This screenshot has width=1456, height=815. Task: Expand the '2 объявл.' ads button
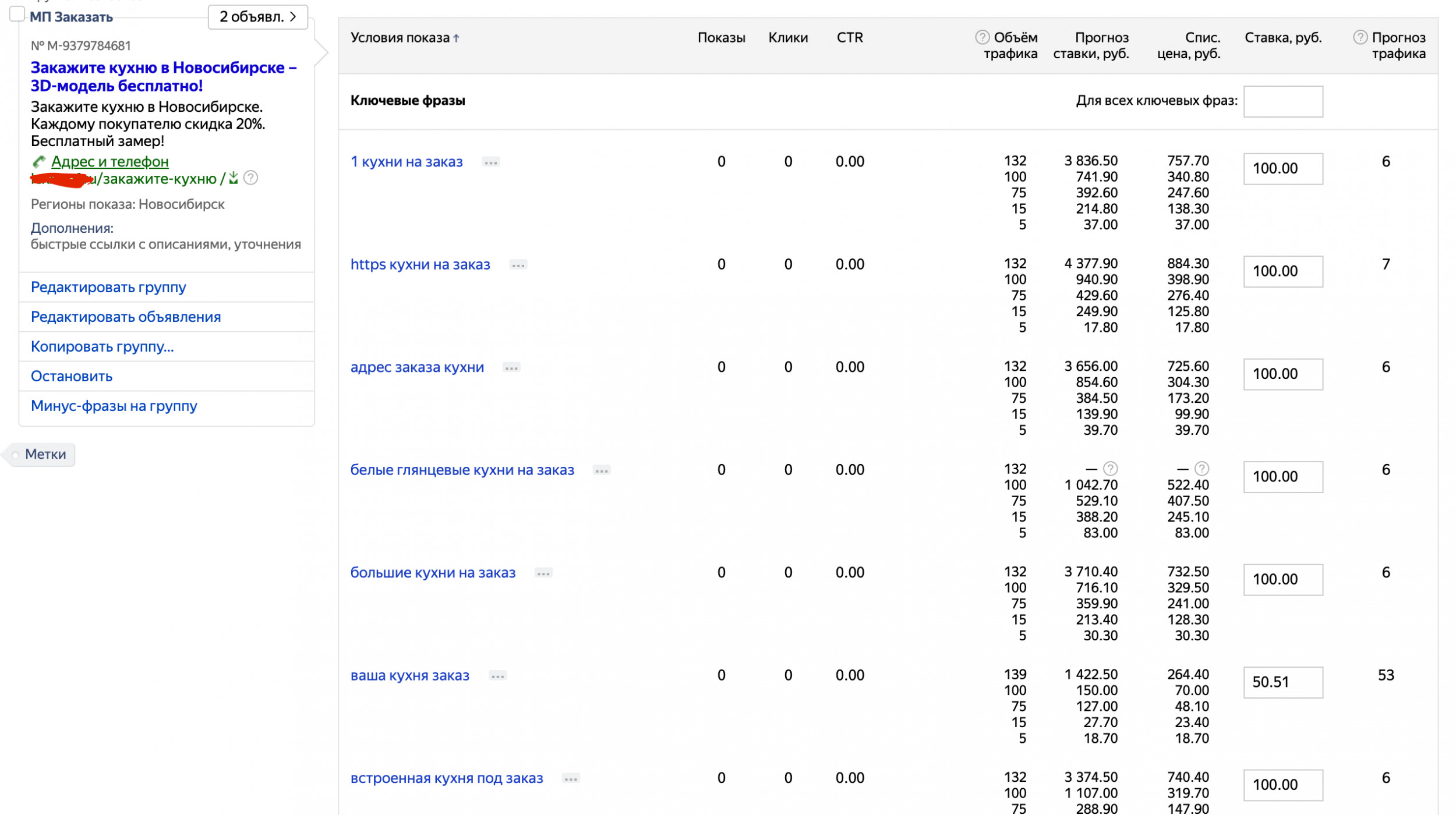point(257,16)
